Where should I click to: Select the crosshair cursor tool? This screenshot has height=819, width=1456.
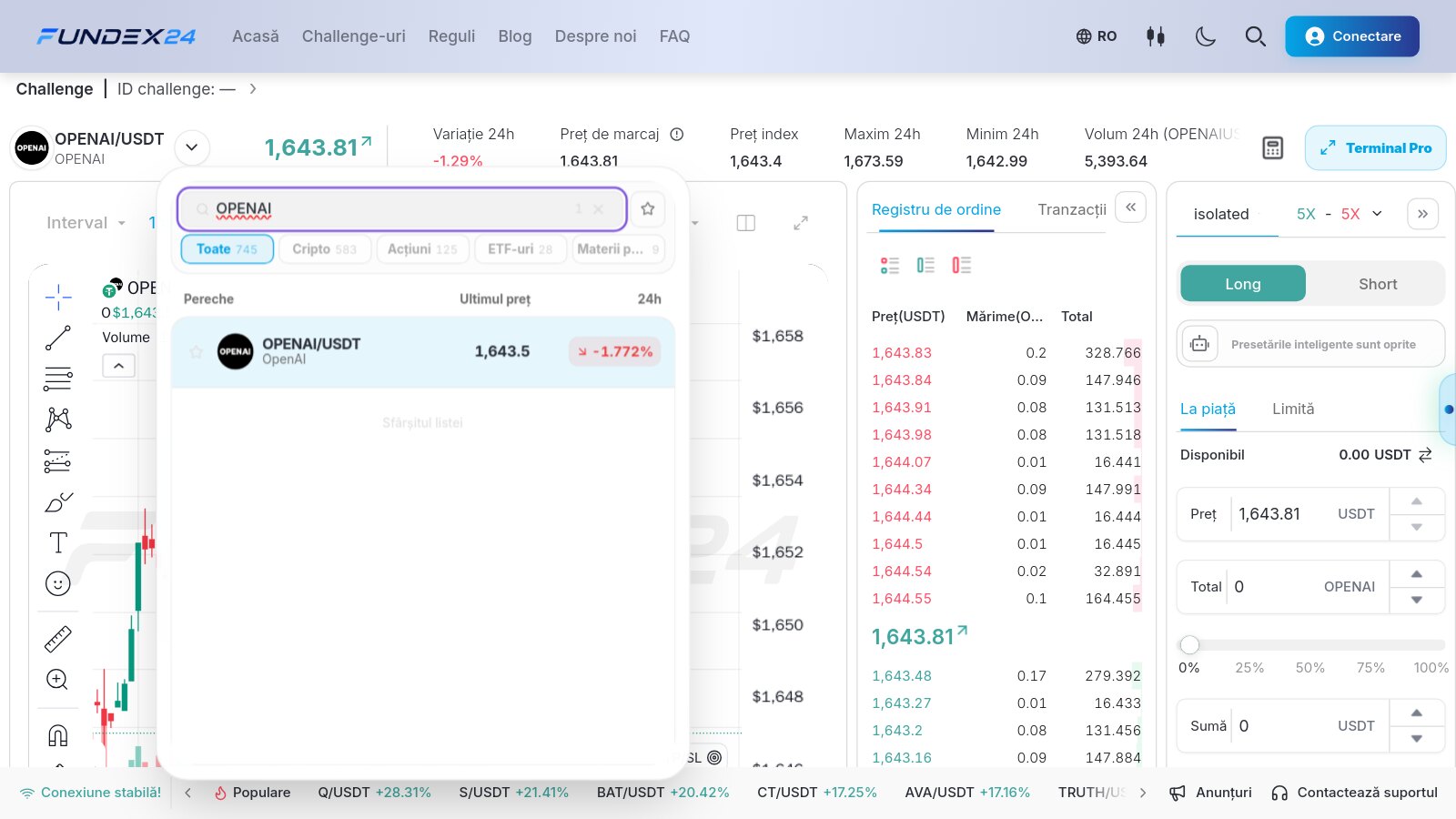(58, 297)
